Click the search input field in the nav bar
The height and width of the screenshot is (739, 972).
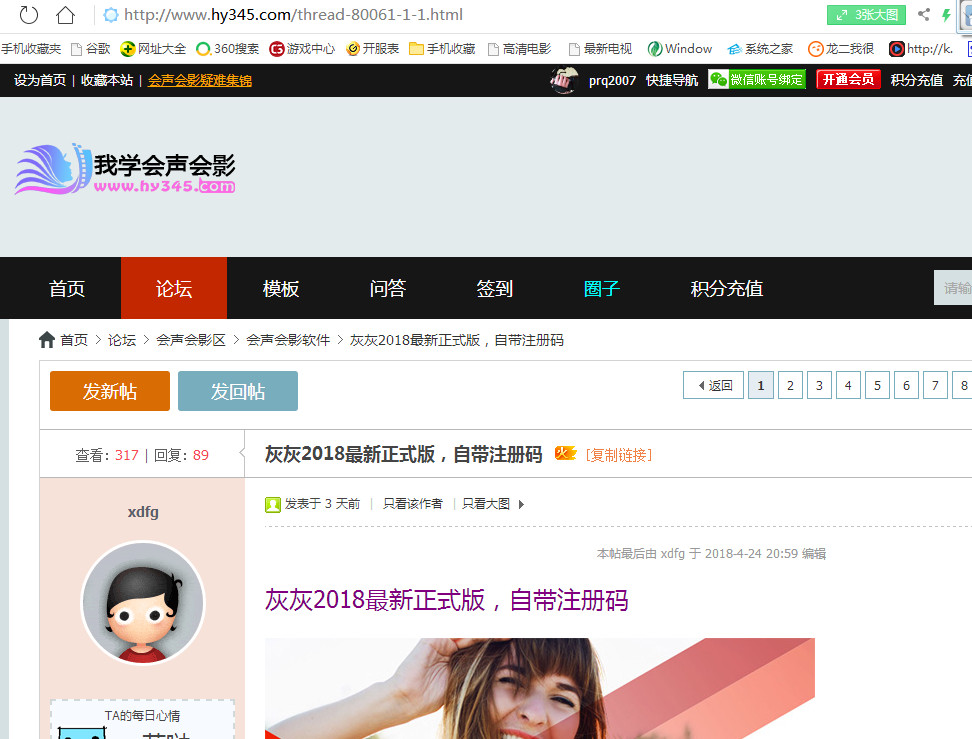953,288
